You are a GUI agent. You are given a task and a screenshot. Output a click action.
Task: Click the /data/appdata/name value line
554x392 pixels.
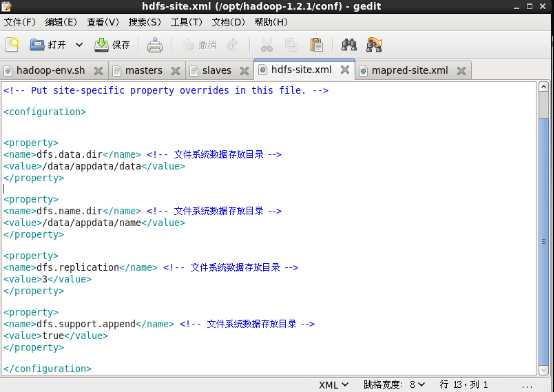coord(94,223)
